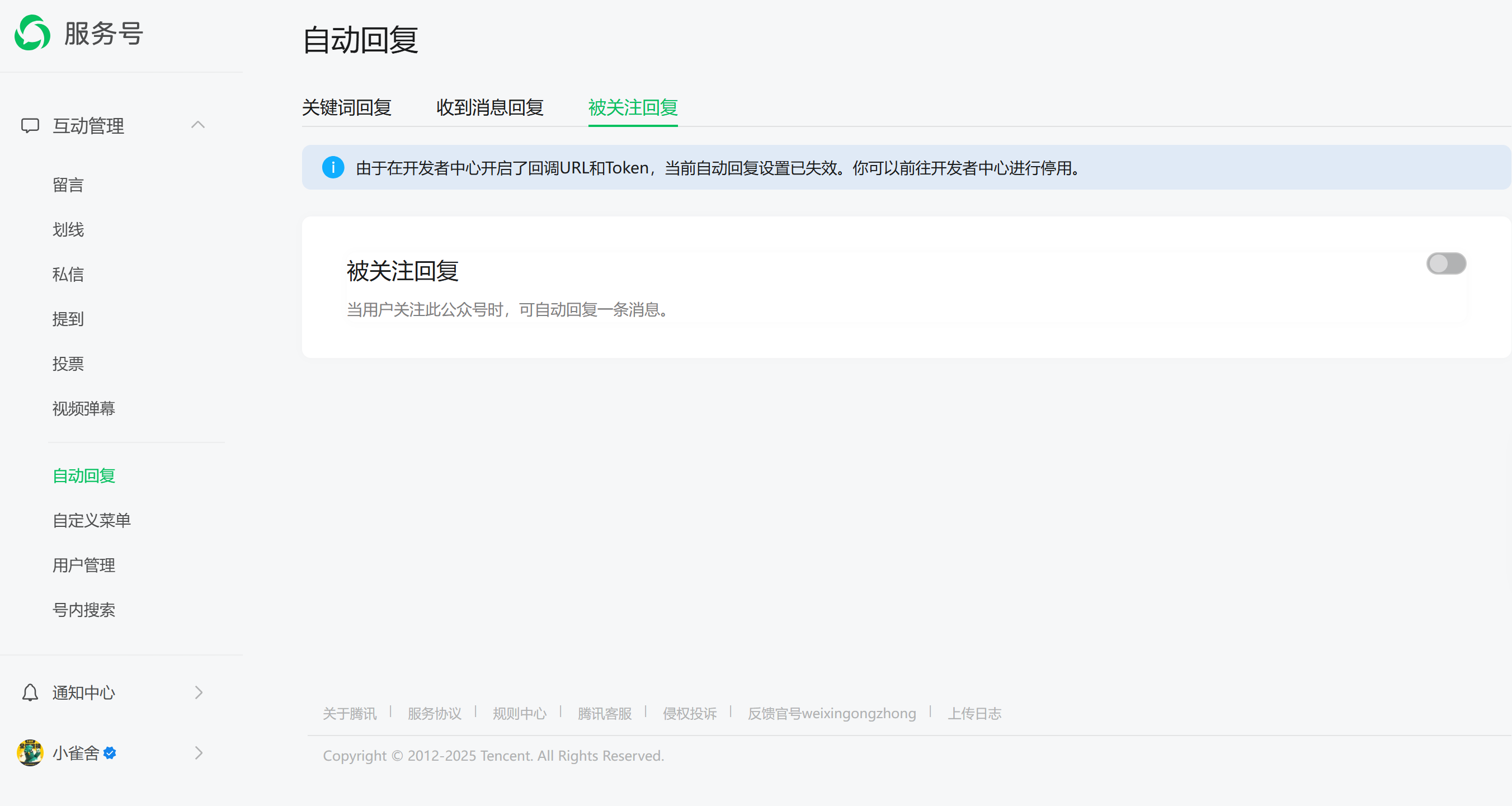
Task: Click the 互动管理 chat bubble icon
Action: (30, 126)
